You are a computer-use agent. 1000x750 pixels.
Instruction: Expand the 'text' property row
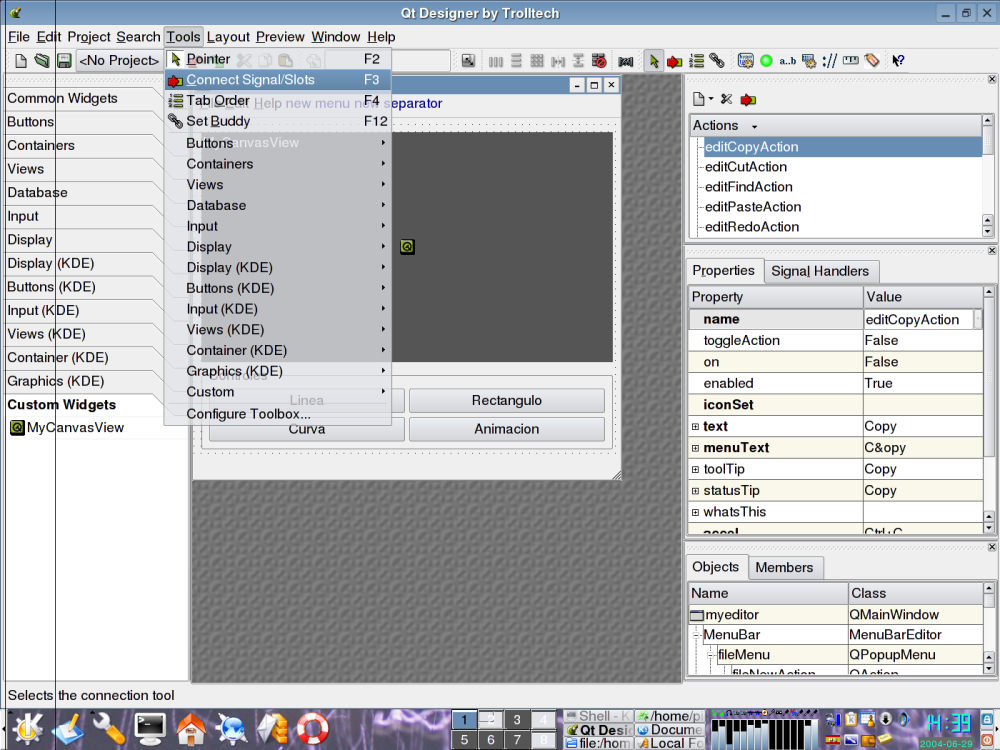tap(695, 427)
